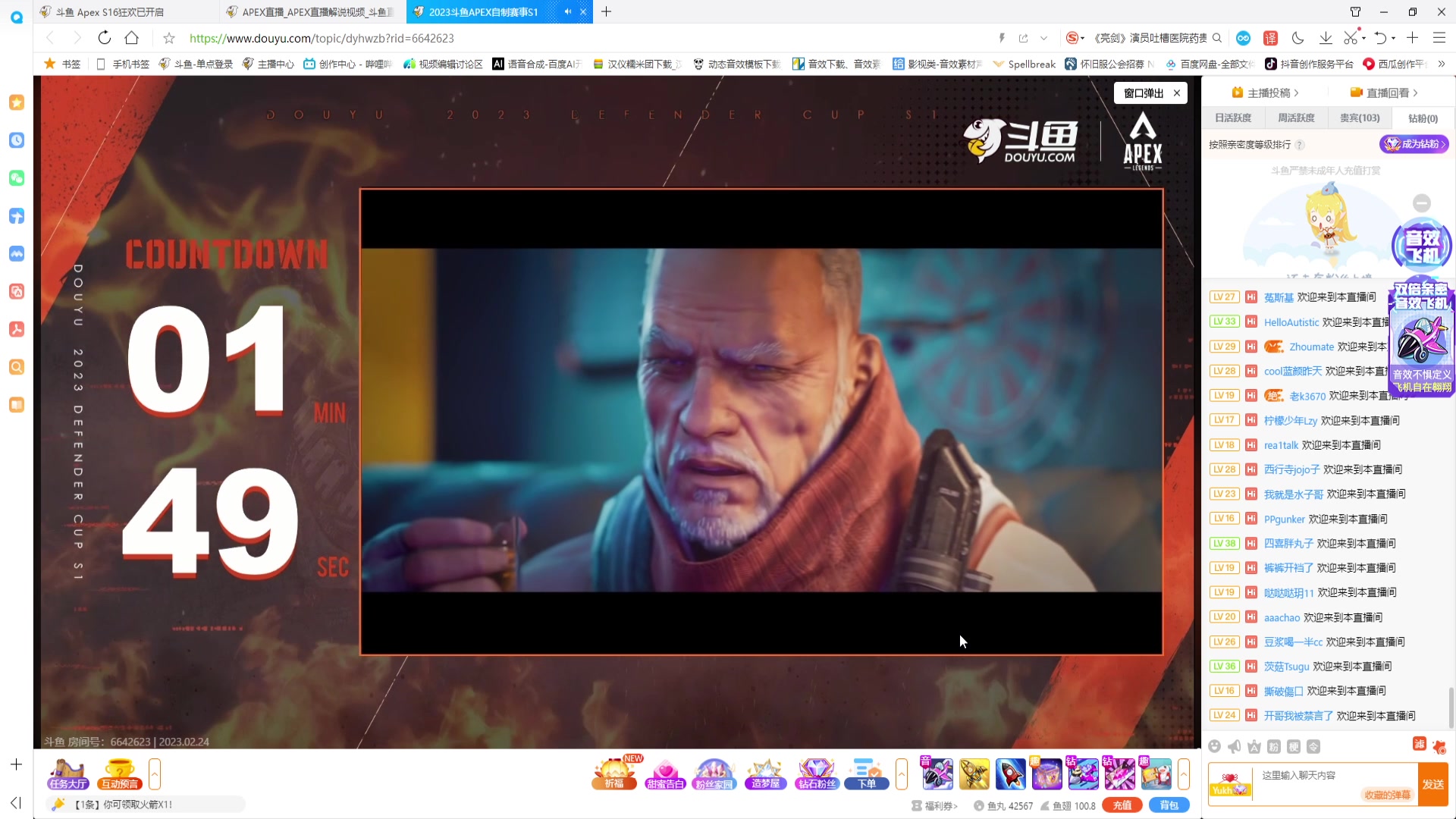Open the address bar history dropdown chevron
Screen dimensions: 1456x819
[1044, 38]
